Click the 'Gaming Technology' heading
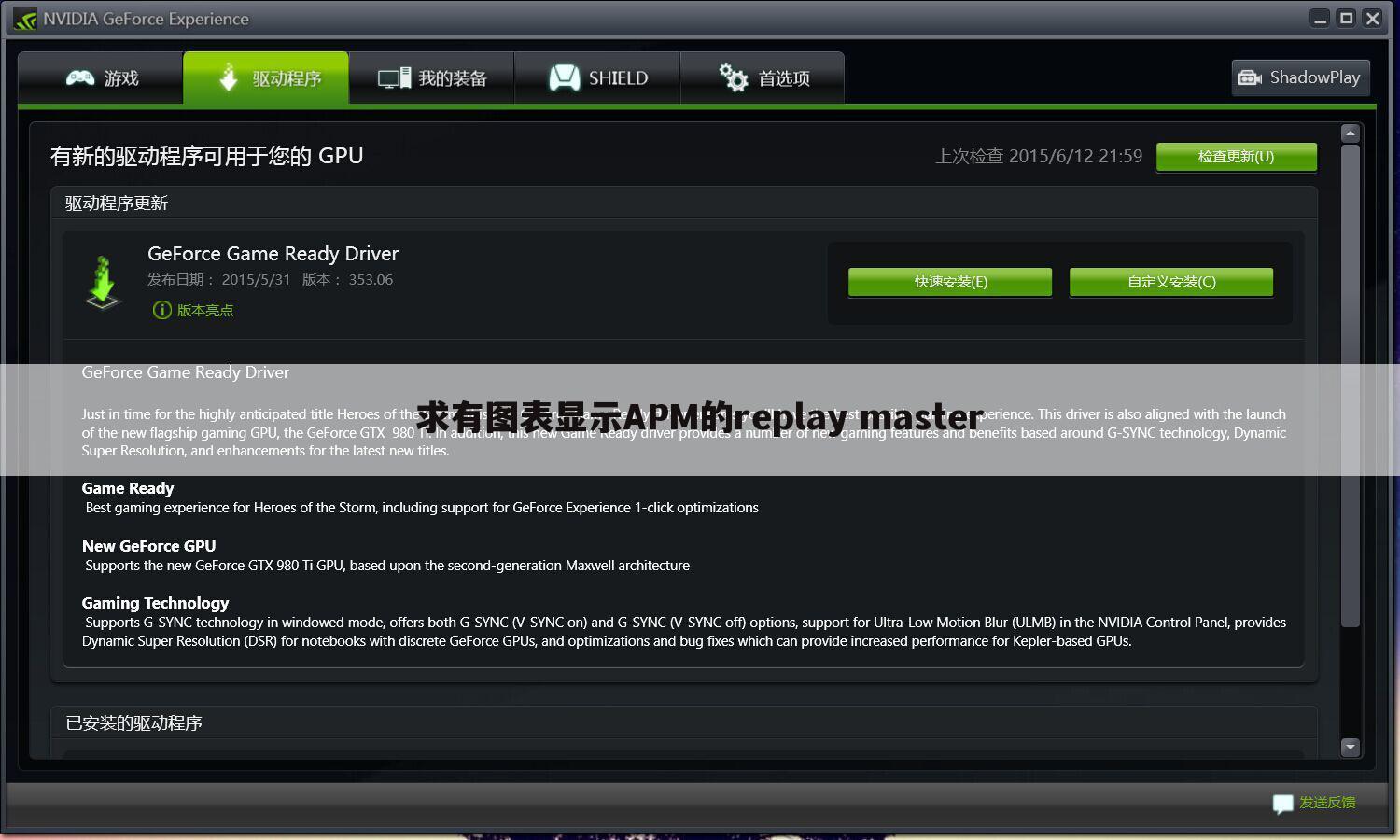This screenshot has height=840, width=1400. click(x=155, y=603)
